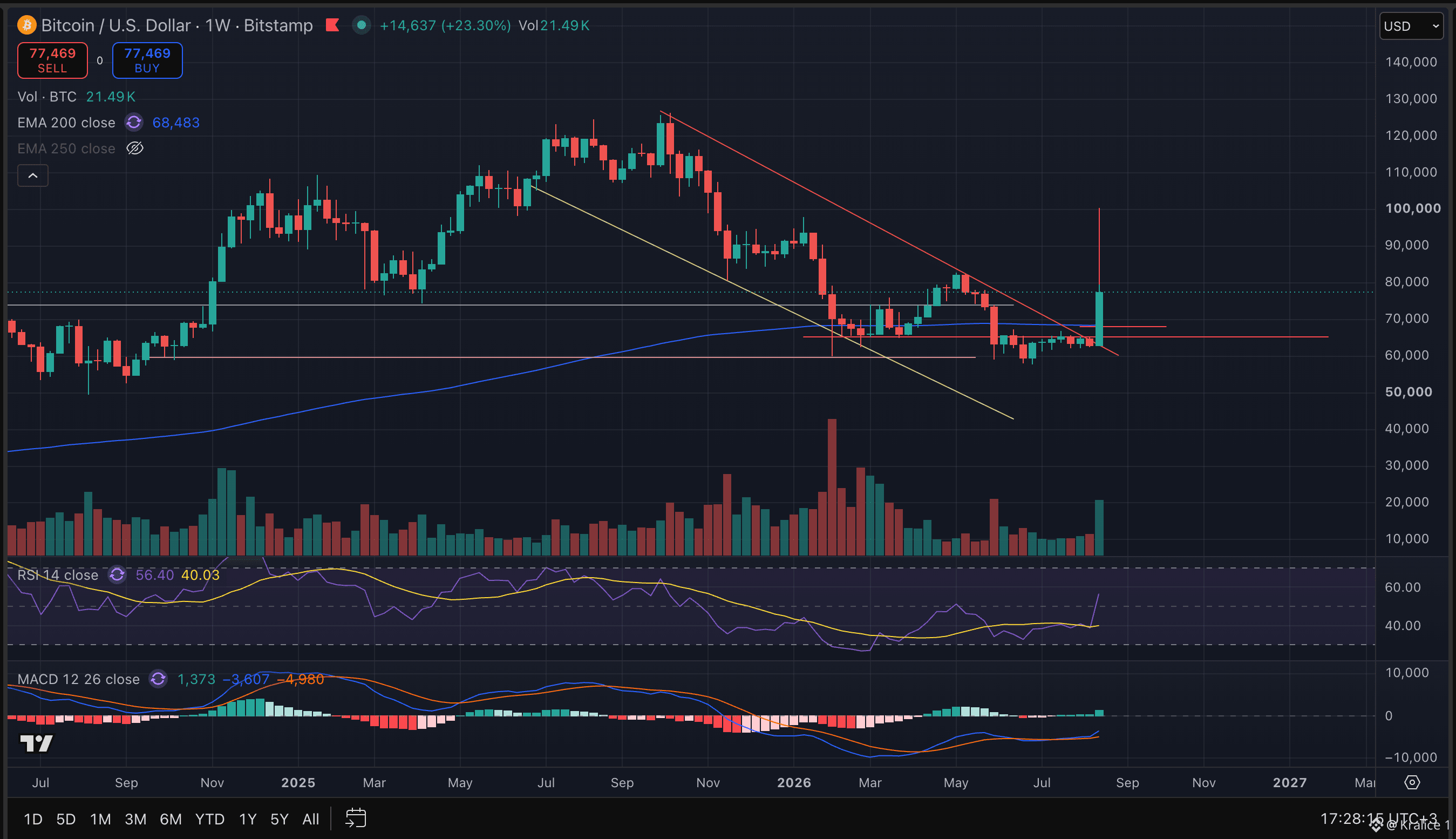Click the Vol · BTC legend label

tap(47, 96)
